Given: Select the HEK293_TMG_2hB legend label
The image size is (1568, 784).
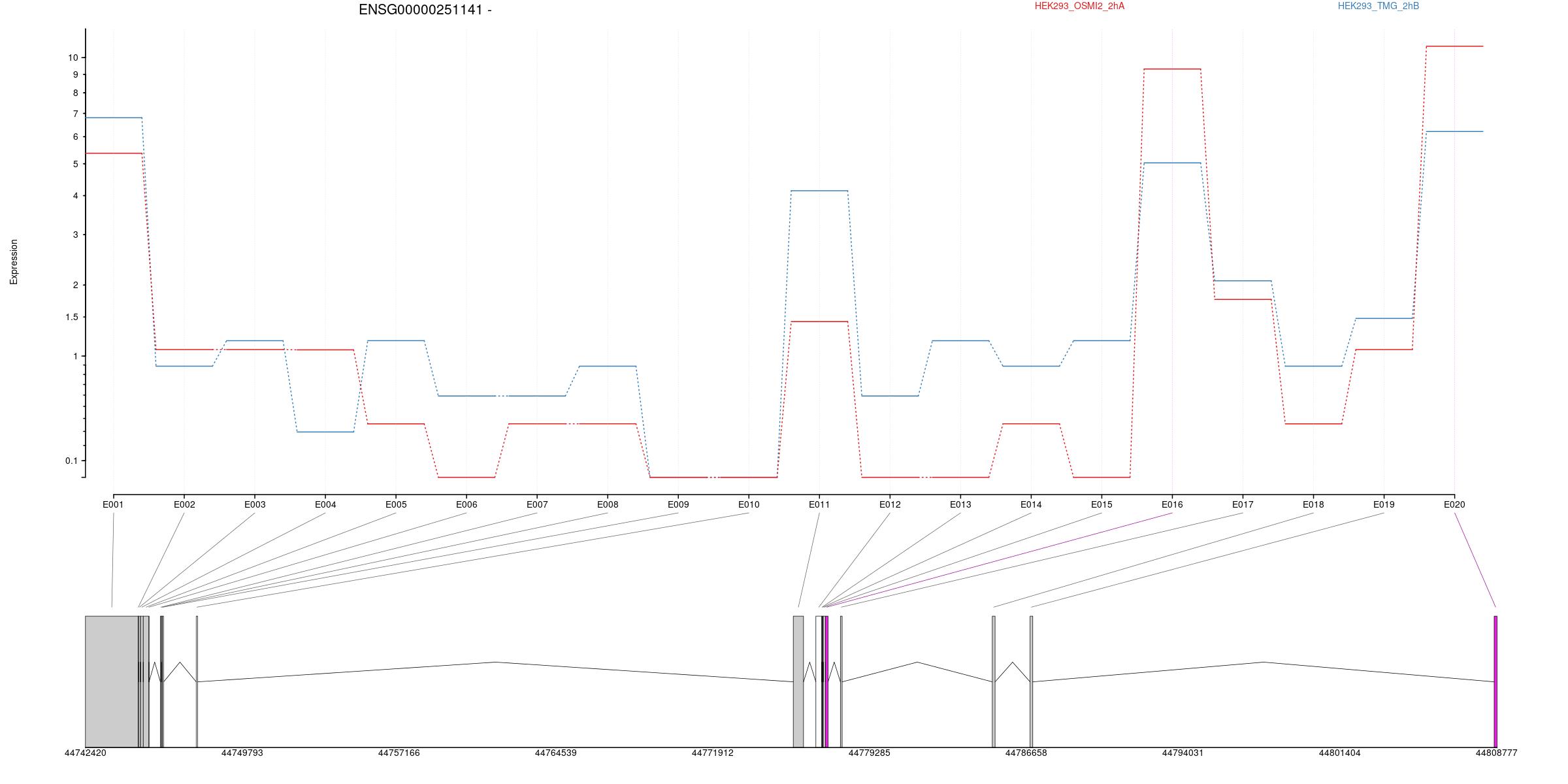Looking at the screenshot, I should [x=1379, y=6].
